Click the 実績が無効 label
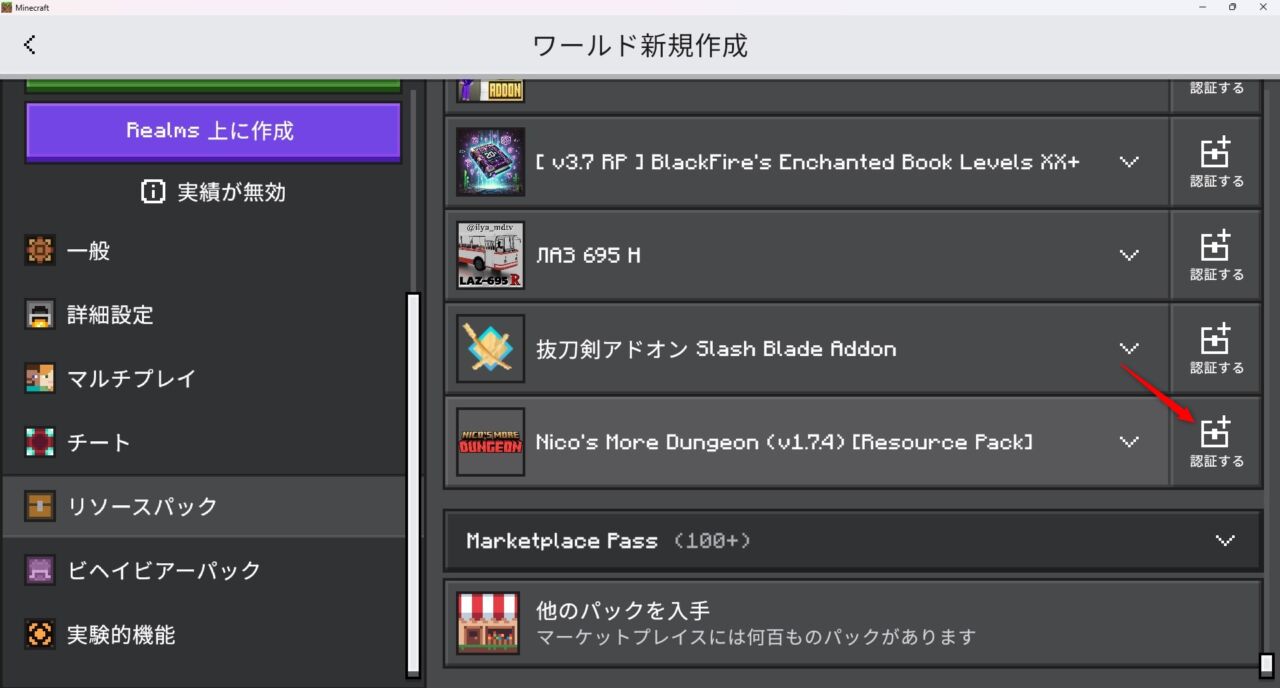1280x688 pixels. (231, 193)
